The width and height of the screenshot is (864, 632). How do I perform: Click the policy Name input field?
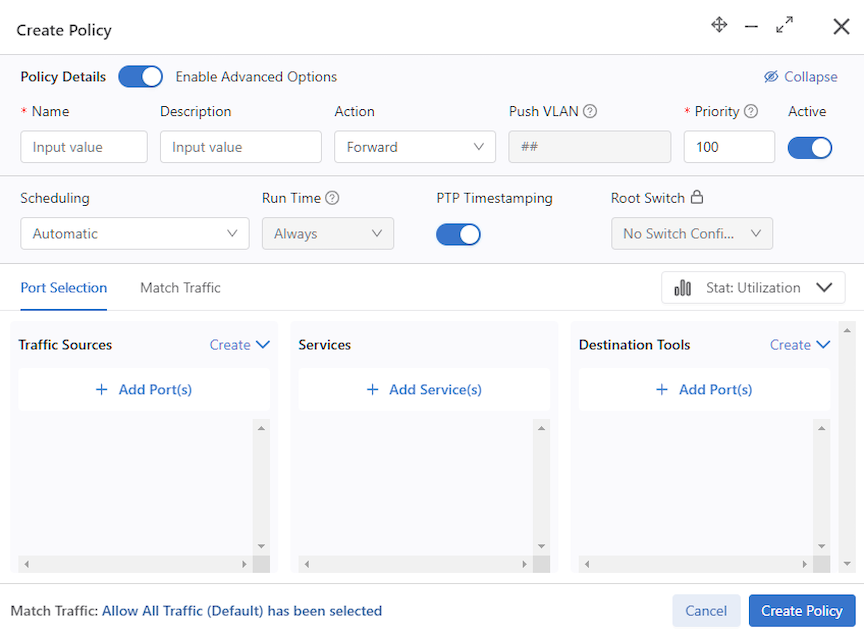[x=84, y=147]
